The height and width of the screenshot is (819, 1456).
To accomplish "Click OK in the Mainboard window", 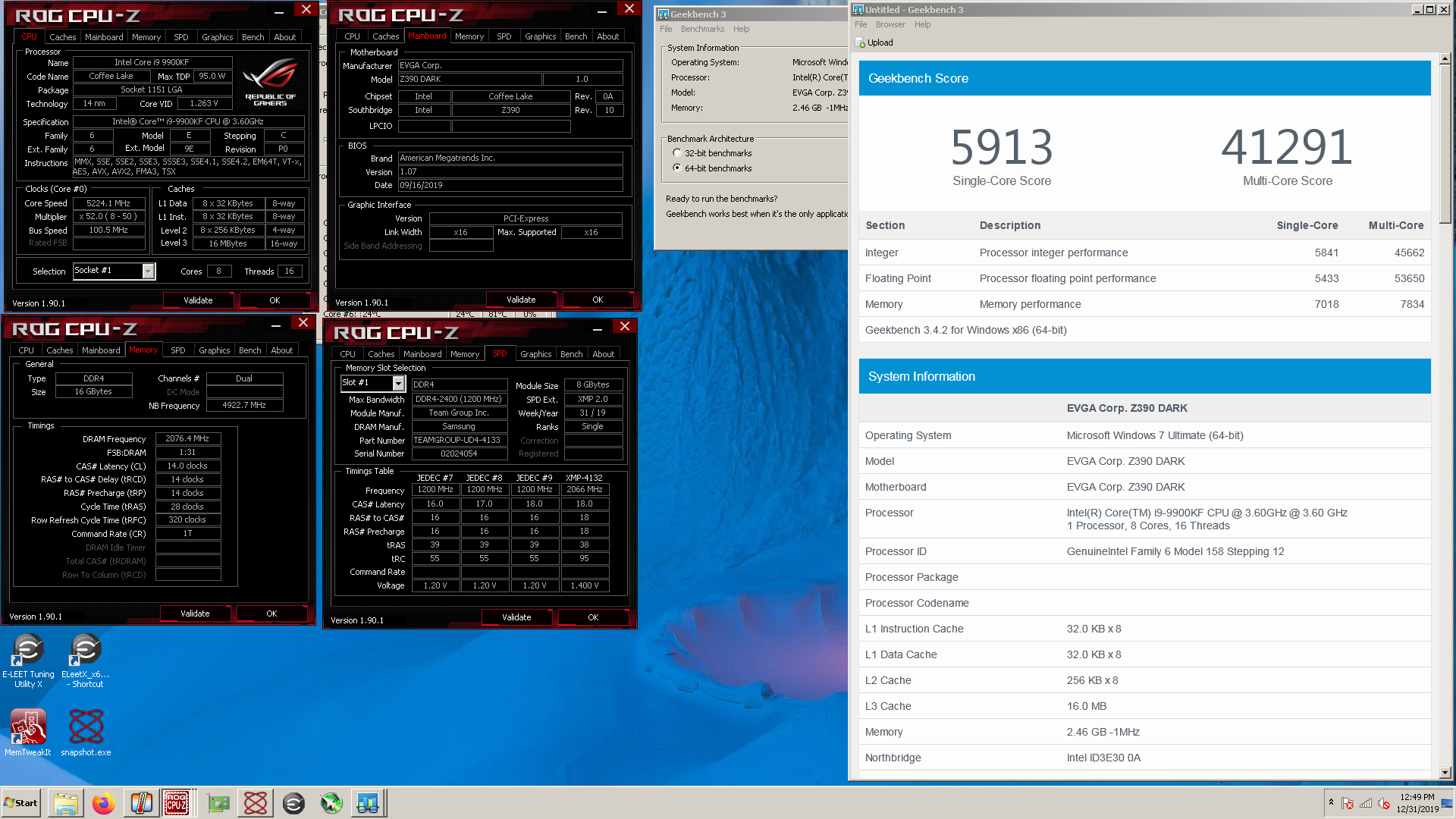I will click(x=598, y=300).
